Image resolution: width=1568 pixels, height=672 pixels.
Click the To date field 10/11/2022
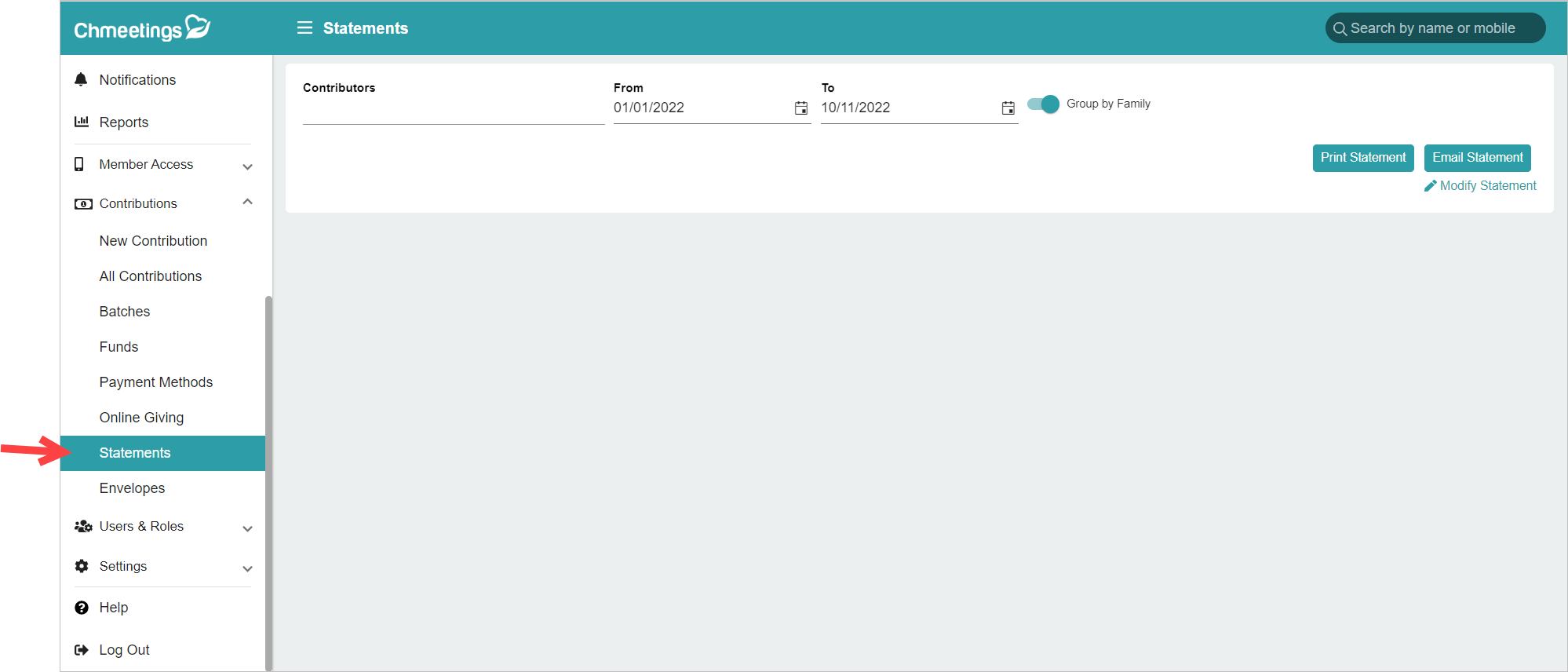pos(919,108)
